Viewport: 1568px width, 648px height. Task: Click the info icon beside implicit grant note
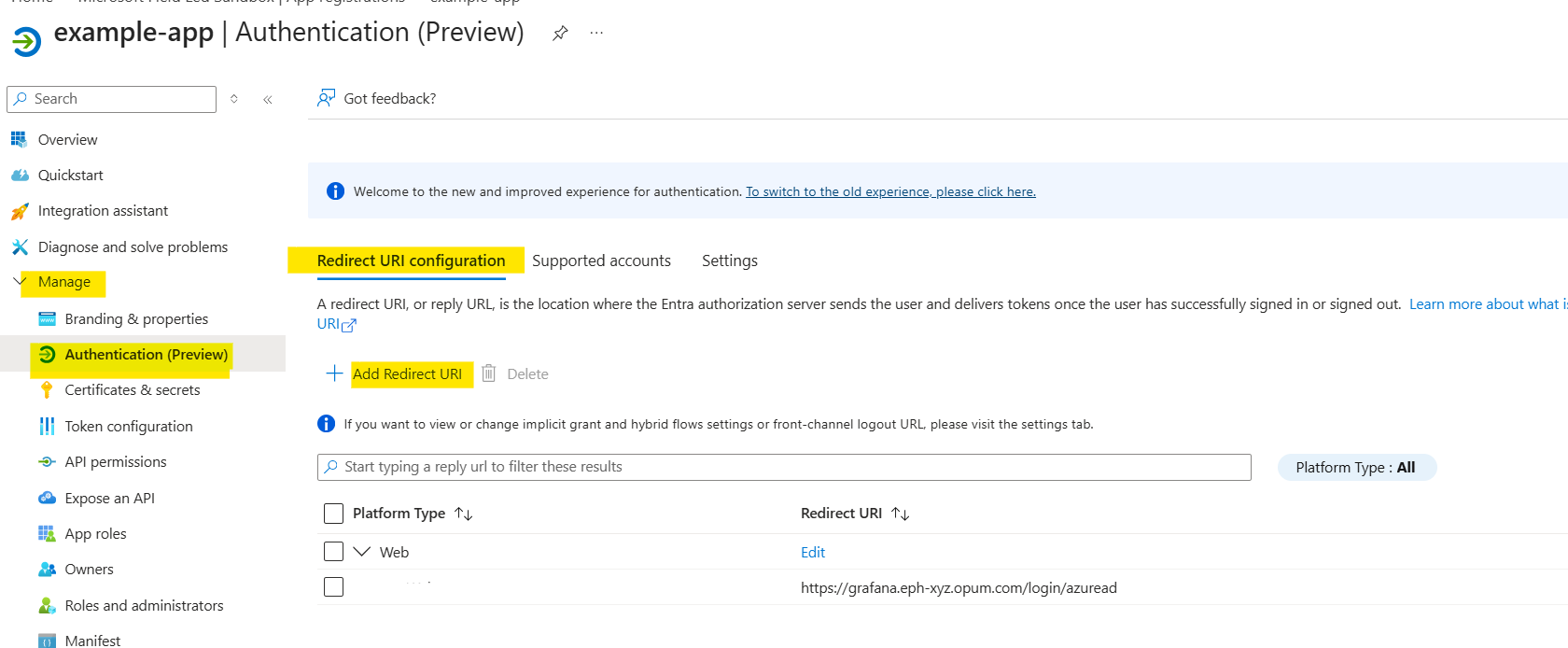[x=326, y=423]
